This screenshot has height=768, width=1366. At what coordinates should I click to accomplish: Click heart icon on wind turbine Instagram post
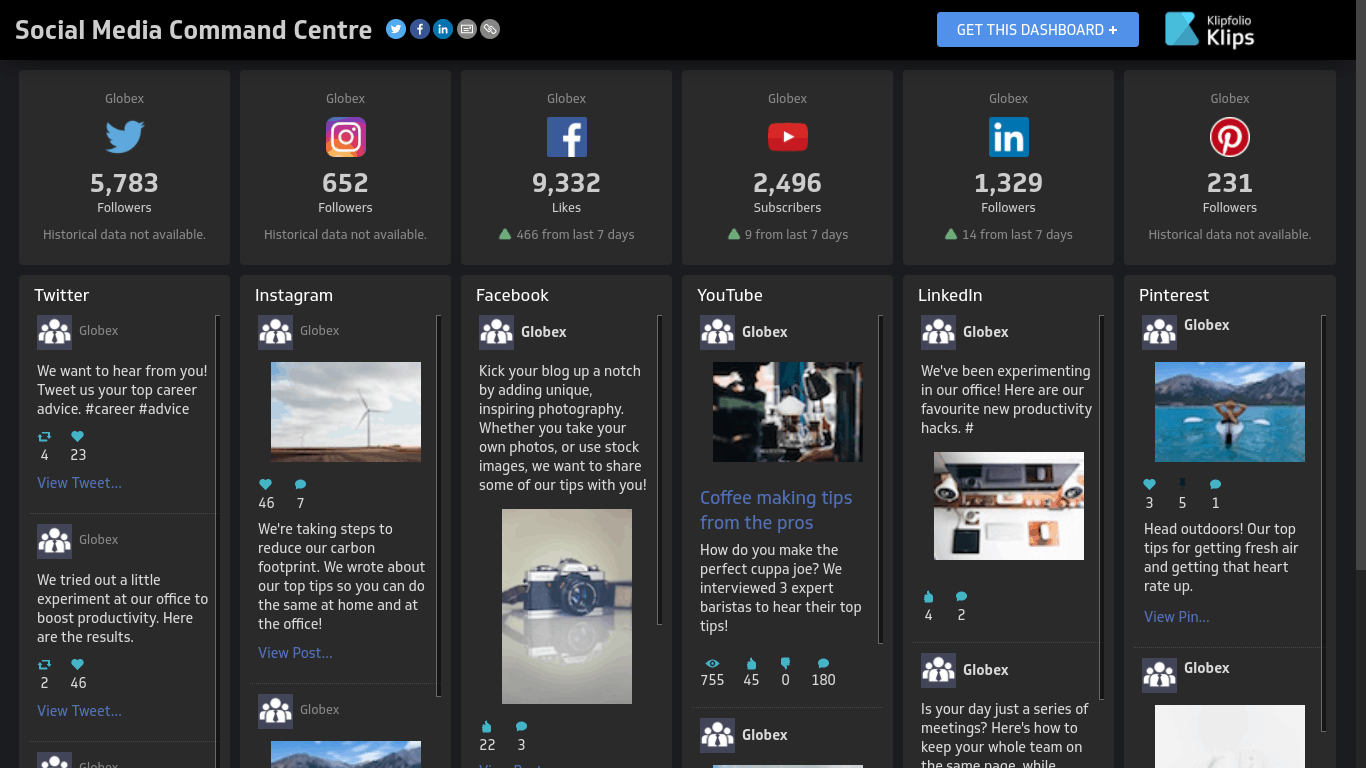coord(265,485)
